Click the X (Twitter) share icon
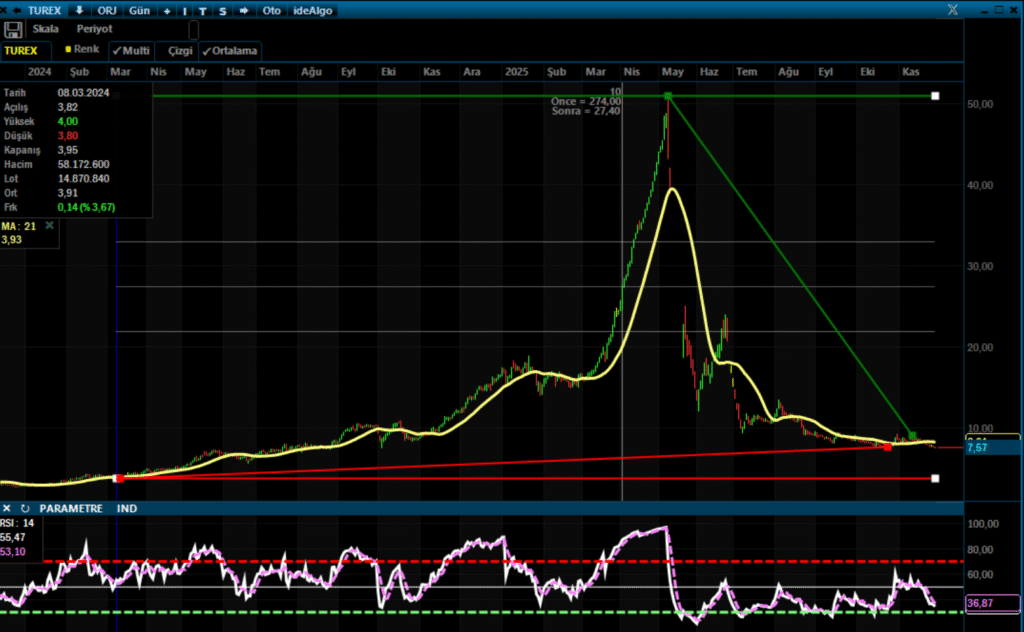 [951, 10]
